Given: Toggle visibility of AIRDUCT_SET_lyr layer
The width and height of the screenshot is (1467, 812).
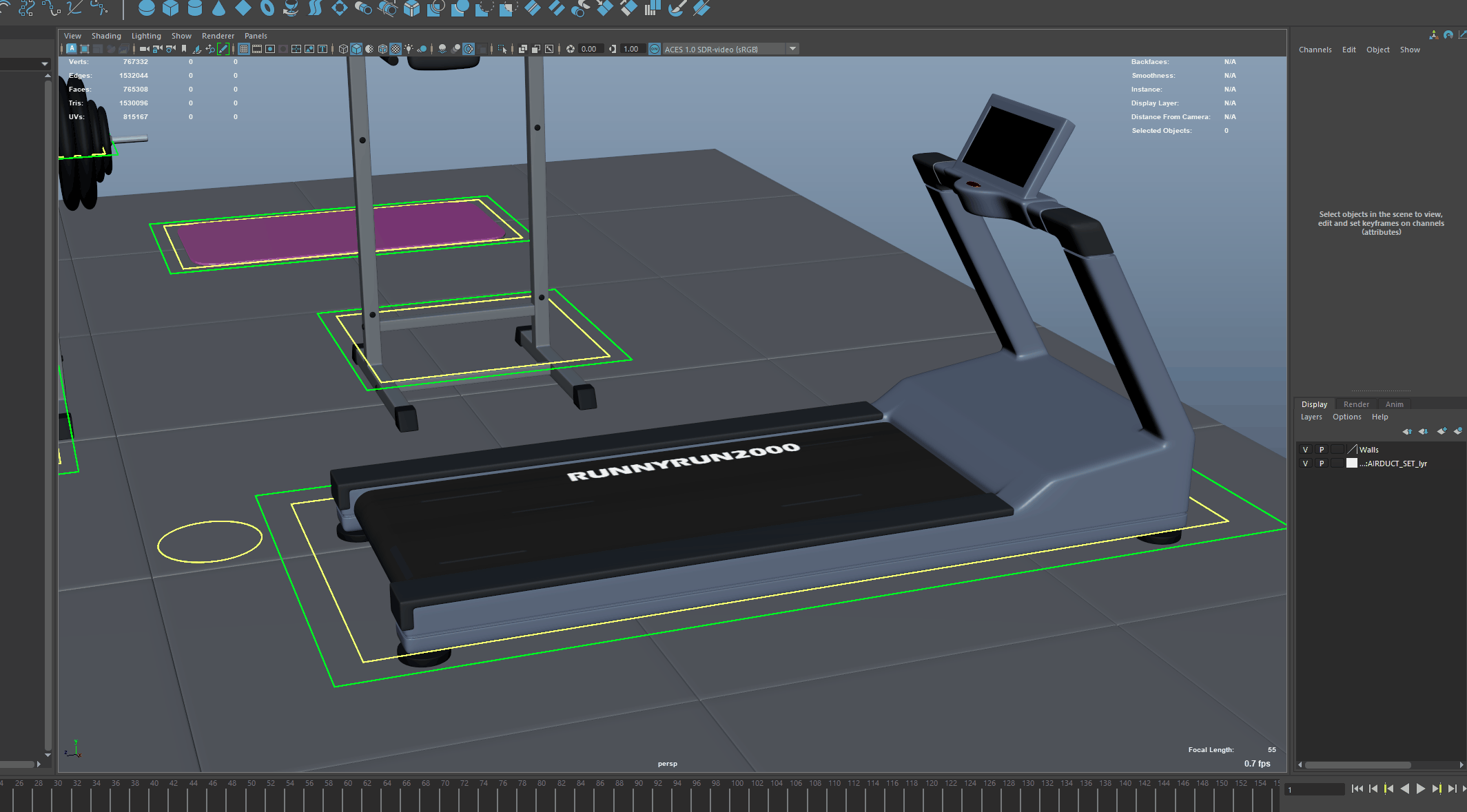Looking at the screenshot, I should (x=1305, y=464).
